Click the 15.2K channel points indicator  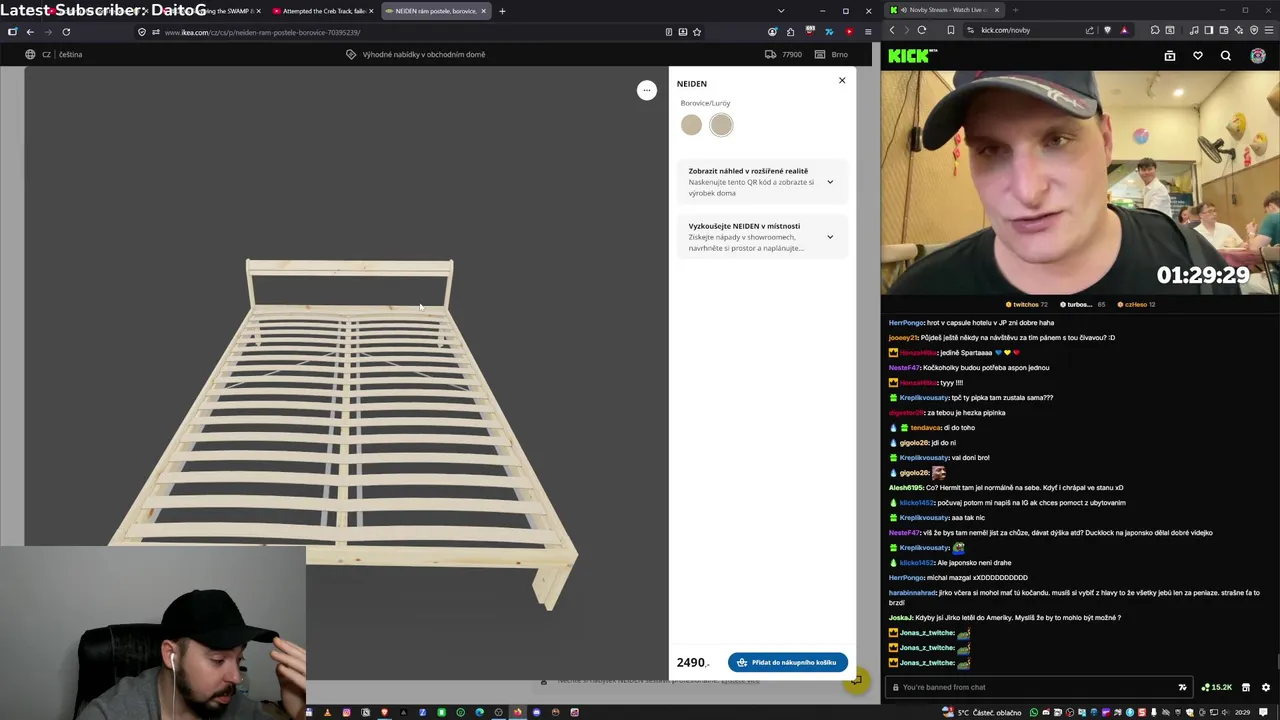[1217, 687]
